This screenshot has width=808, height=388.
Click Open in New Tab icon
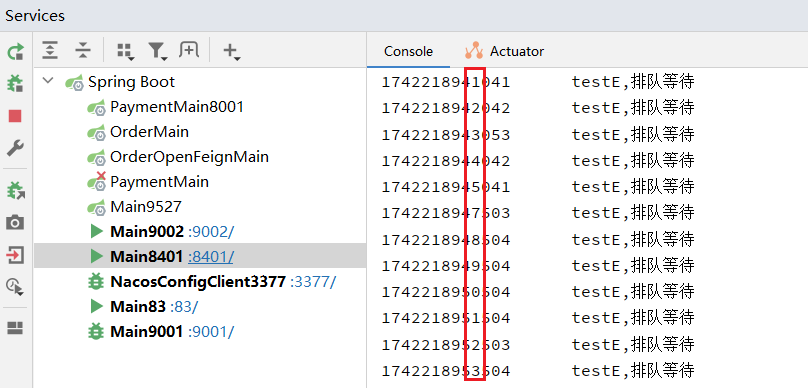coord(189,50)
